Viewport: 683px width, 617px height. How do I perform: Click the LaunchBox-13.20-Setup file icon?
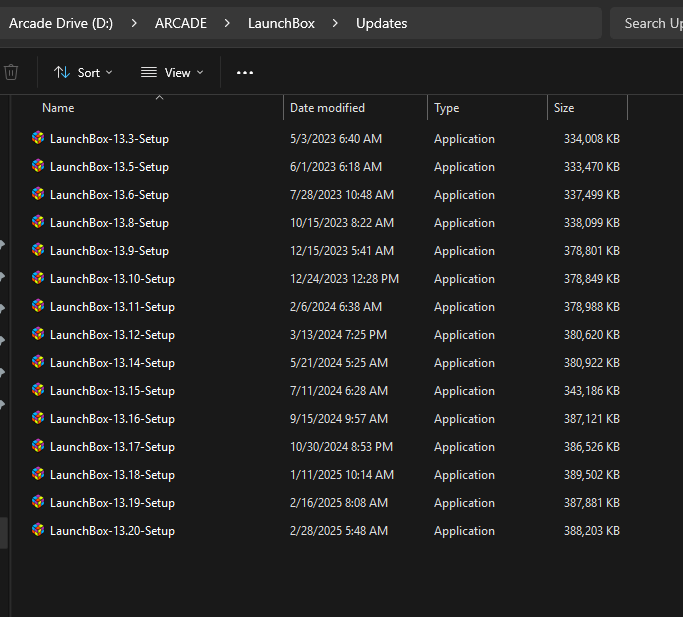click(x=38, y=530)
